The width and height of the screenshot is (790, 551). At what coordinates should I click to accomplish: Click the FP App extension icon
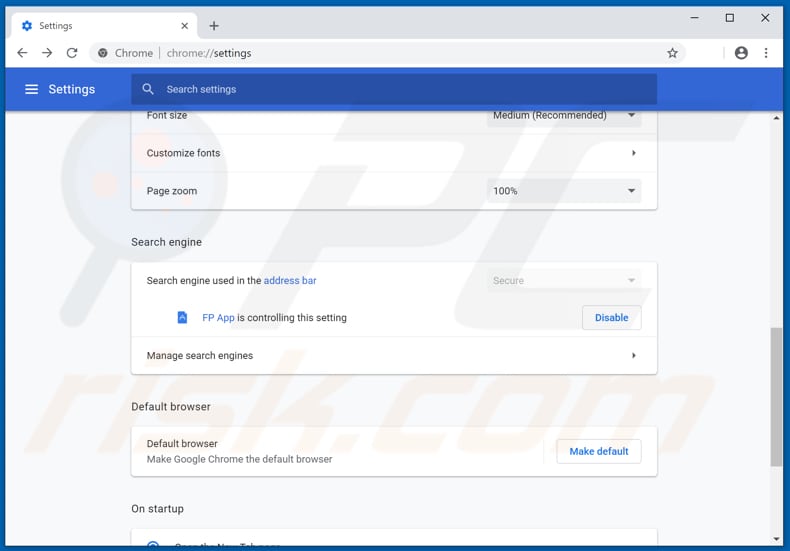tap(182, 318)
